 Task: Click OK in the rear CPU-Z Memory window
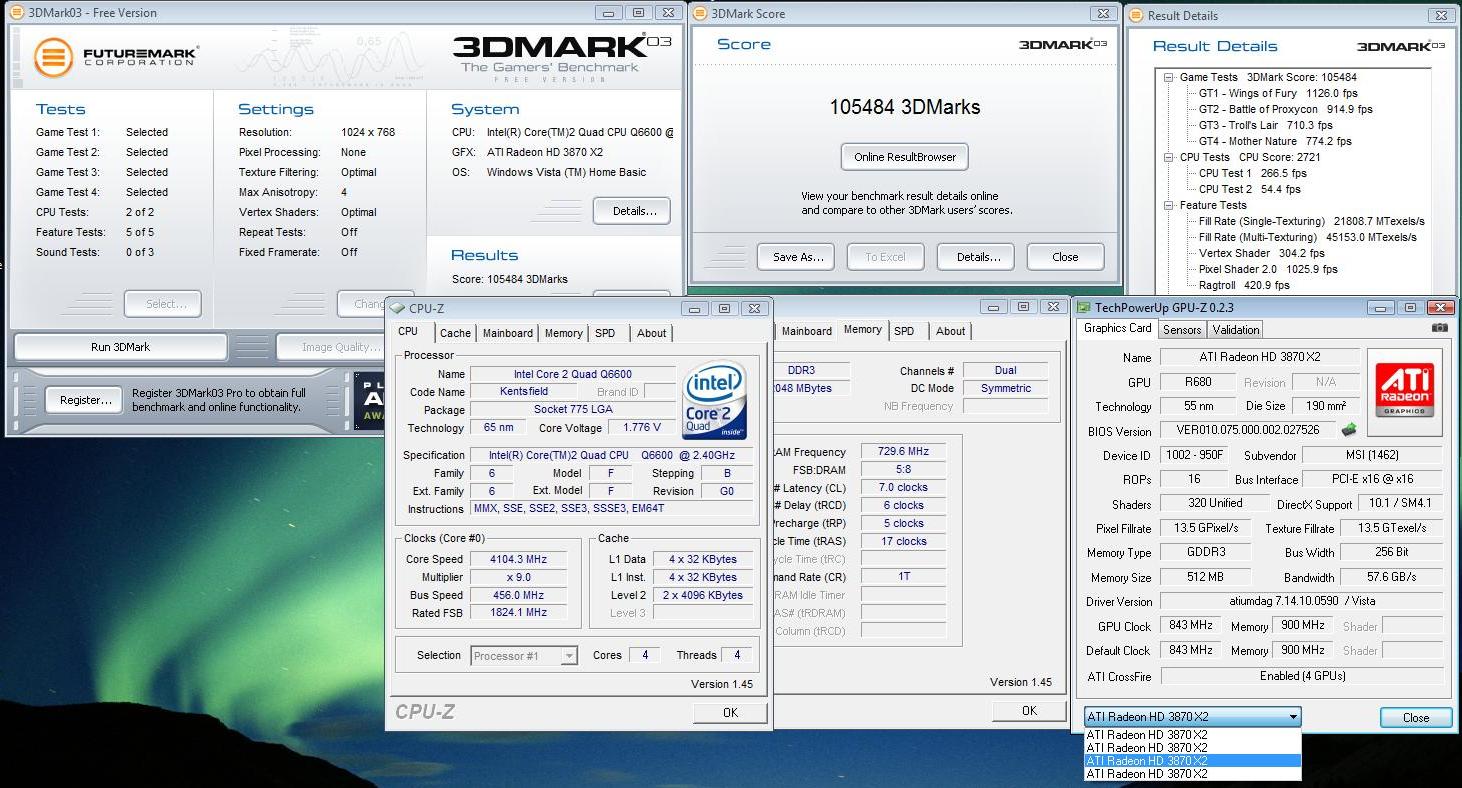(1029, 710)
